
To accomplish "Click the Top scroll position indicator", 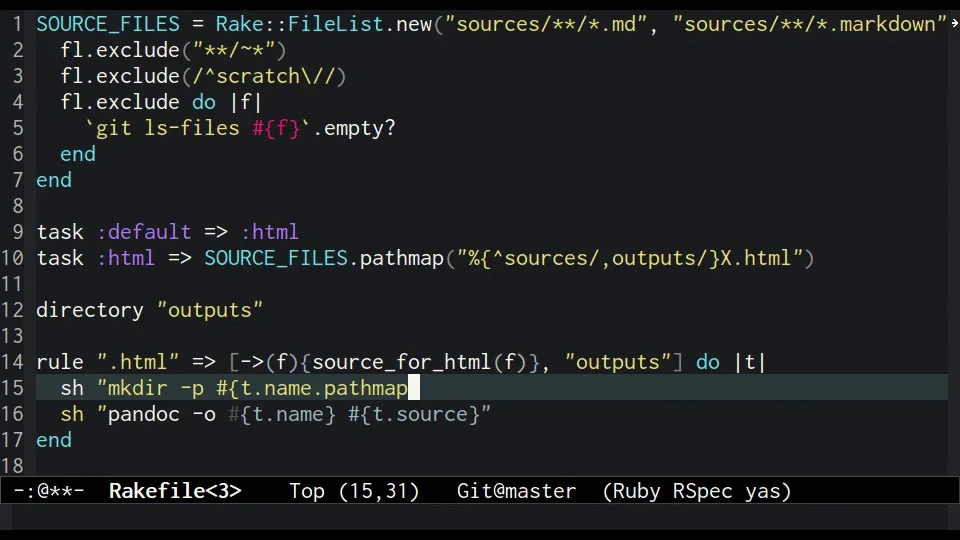I will (306, 491).
